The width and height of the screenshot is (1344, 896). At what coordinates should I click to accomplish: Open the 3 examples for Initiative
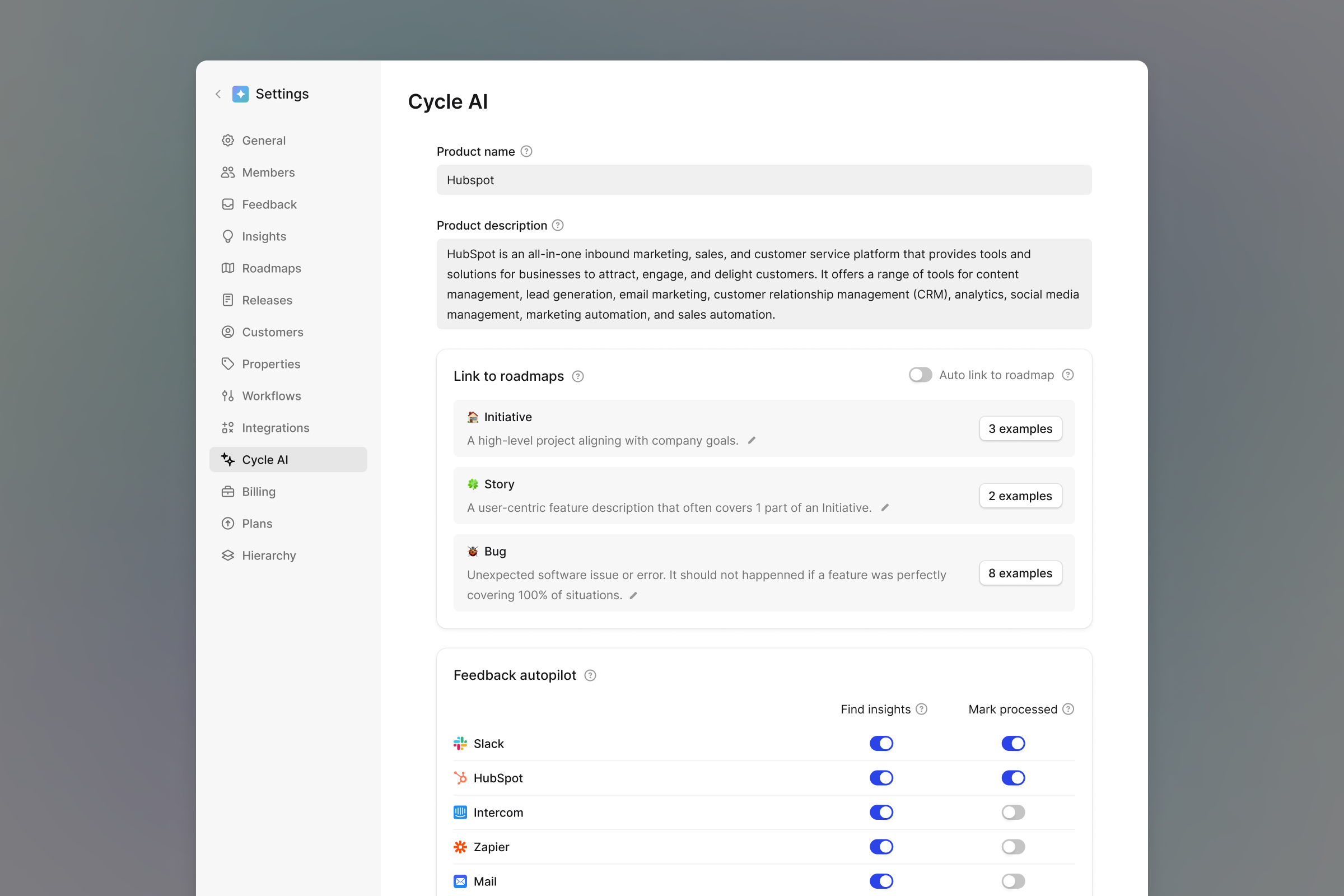(x=1020, y=428)
